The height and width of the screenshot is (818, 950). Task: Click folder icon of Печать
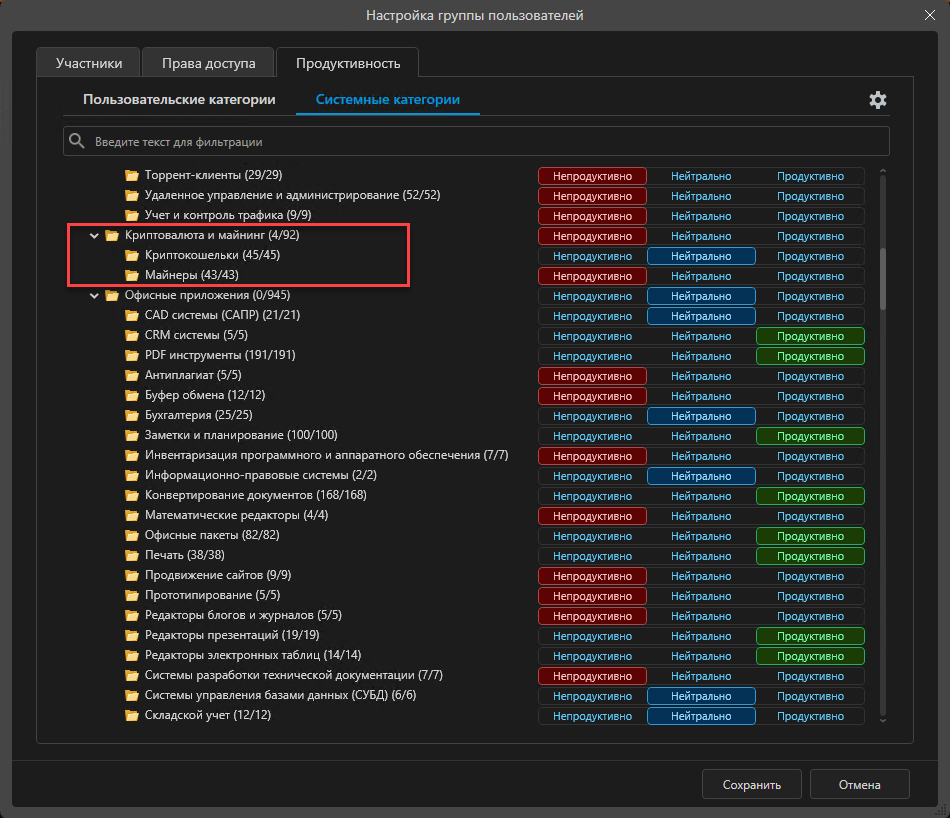pyautogui.click(x=132, y=556)
